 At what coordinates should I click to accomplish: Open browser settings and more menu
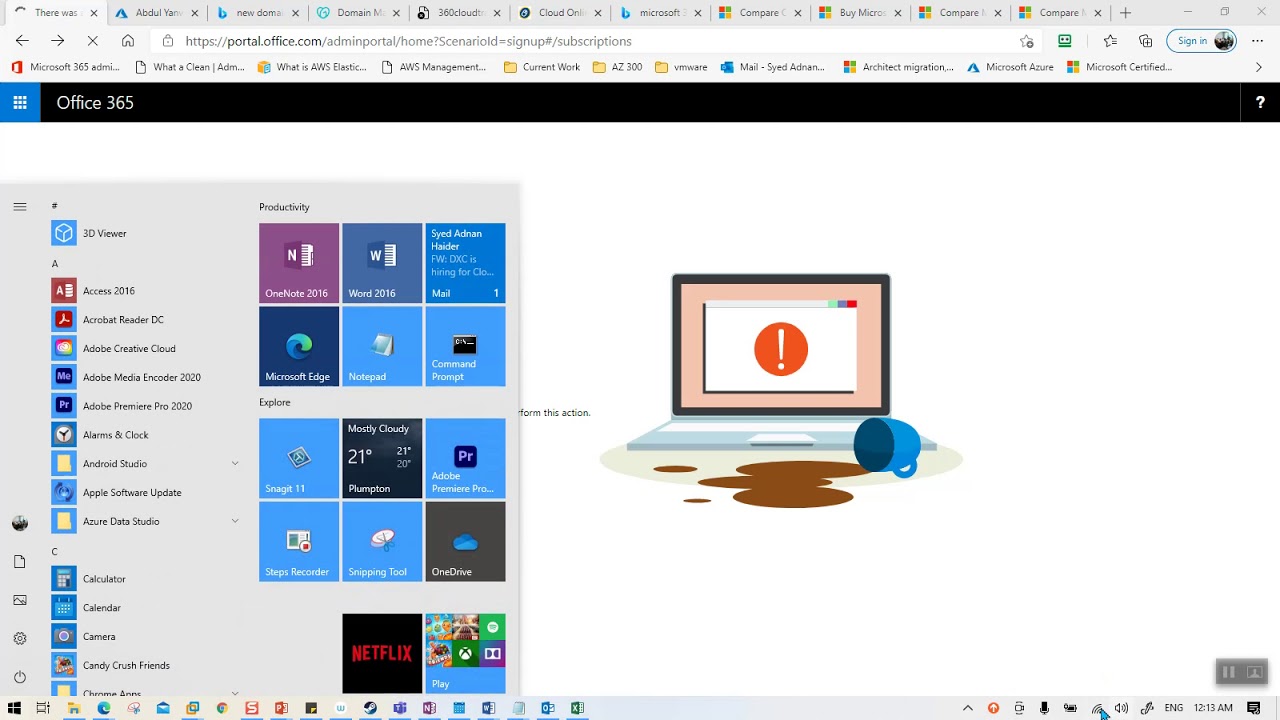[1257, 41]
